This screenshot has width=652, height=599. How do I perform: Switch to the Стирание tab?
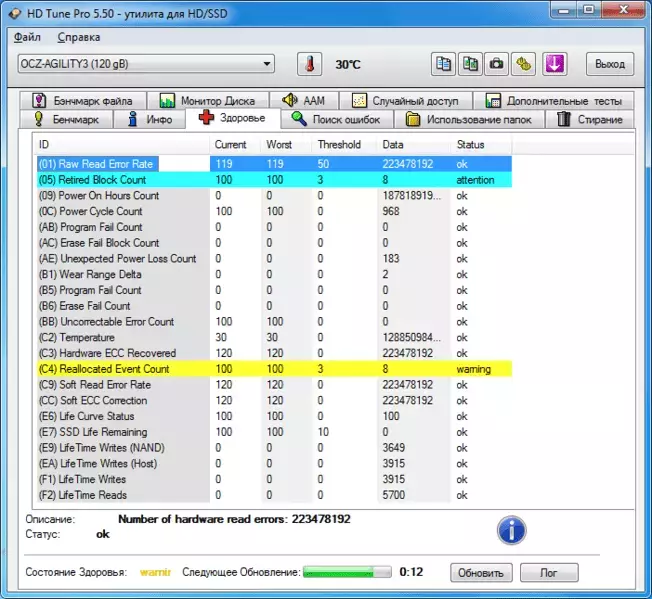590,119
